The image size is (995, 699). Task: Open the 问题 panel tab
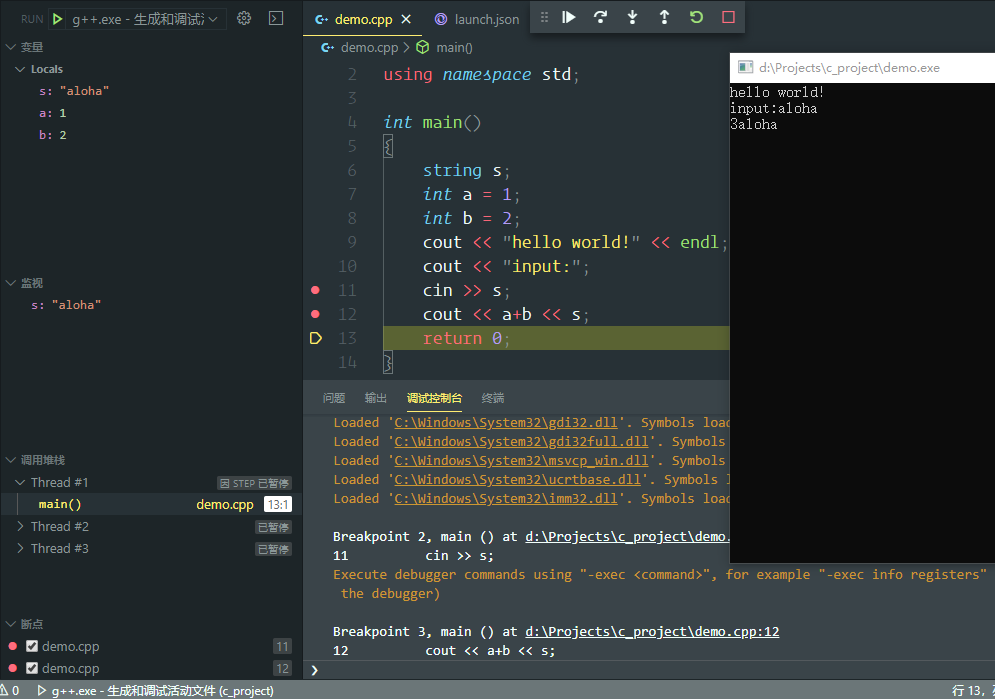pyautogui.click(x=334, y=398)
